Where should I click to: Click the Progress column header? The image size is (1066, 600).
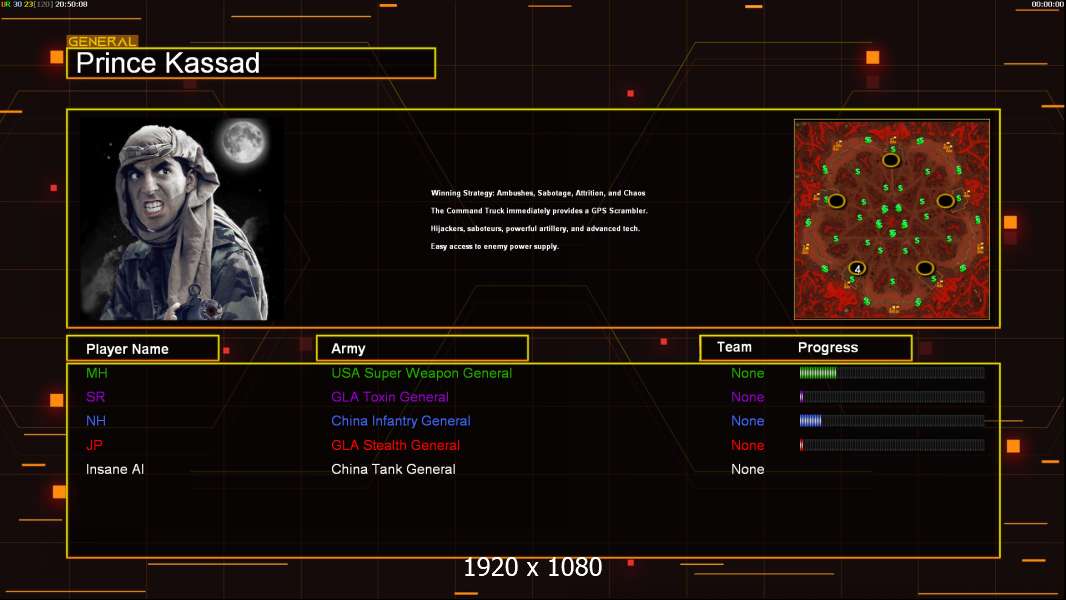[x=827, y=347]
